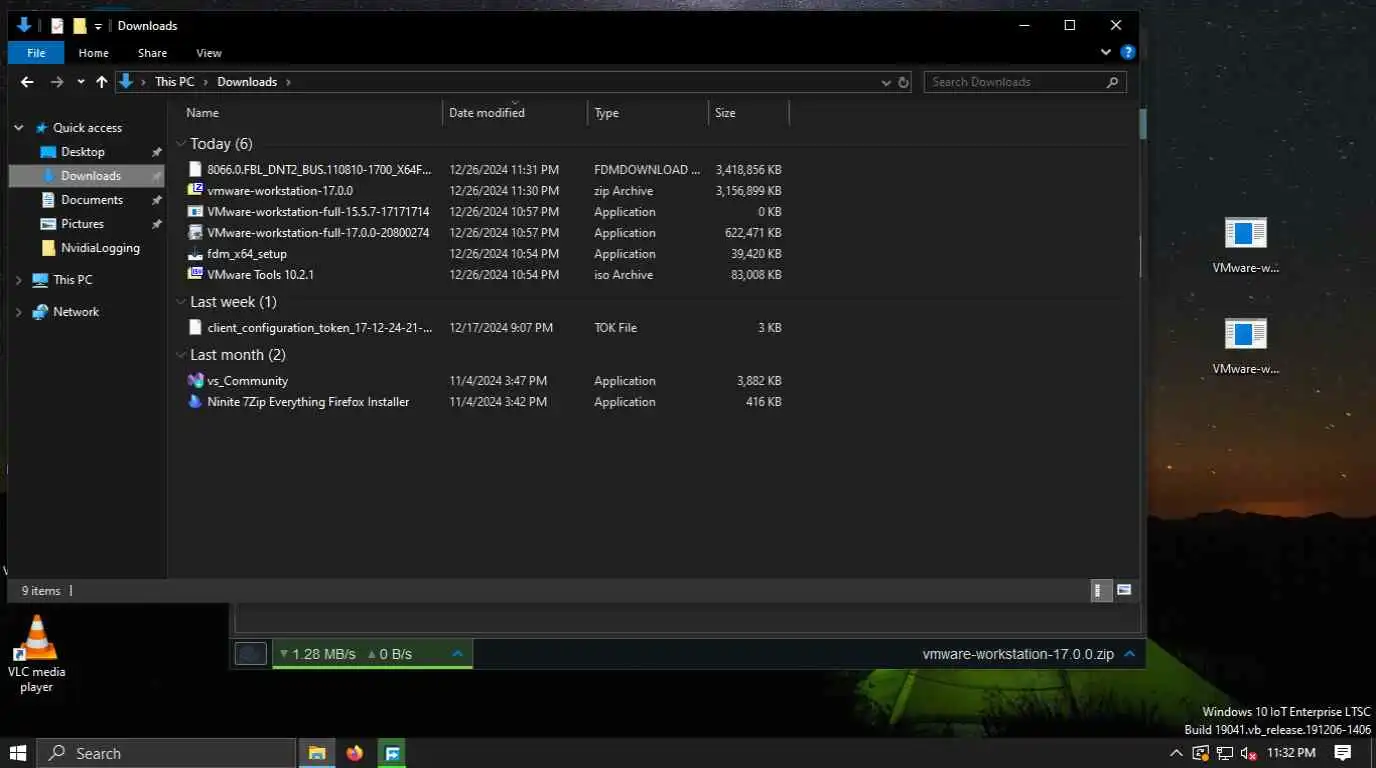Select the upper VMware-w... desktop icon
The image size is (1376, 768).
(x=1245, y=245)
